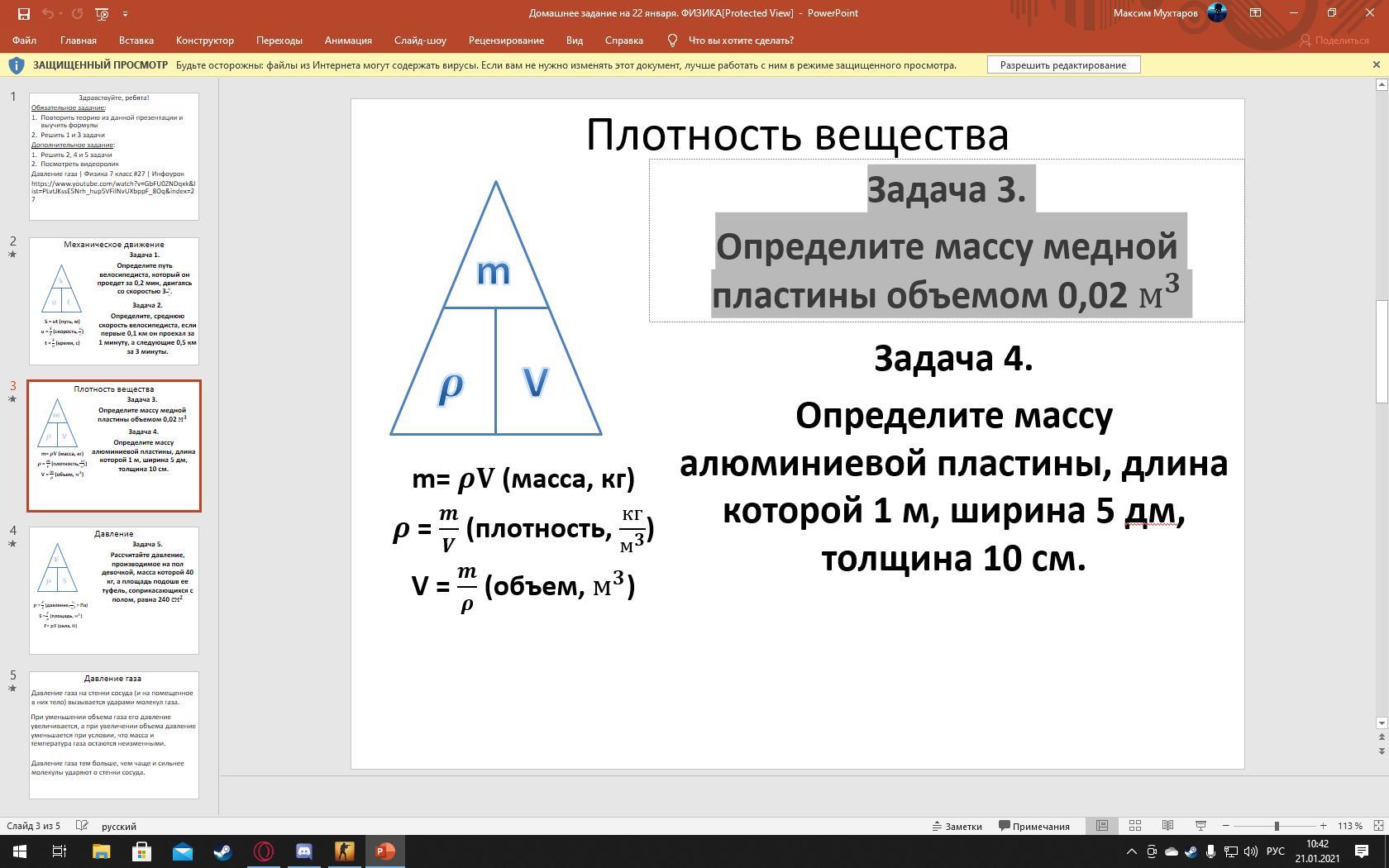
Task: Open Microsoft Store from the taskbar
Action: click(141, 851)
